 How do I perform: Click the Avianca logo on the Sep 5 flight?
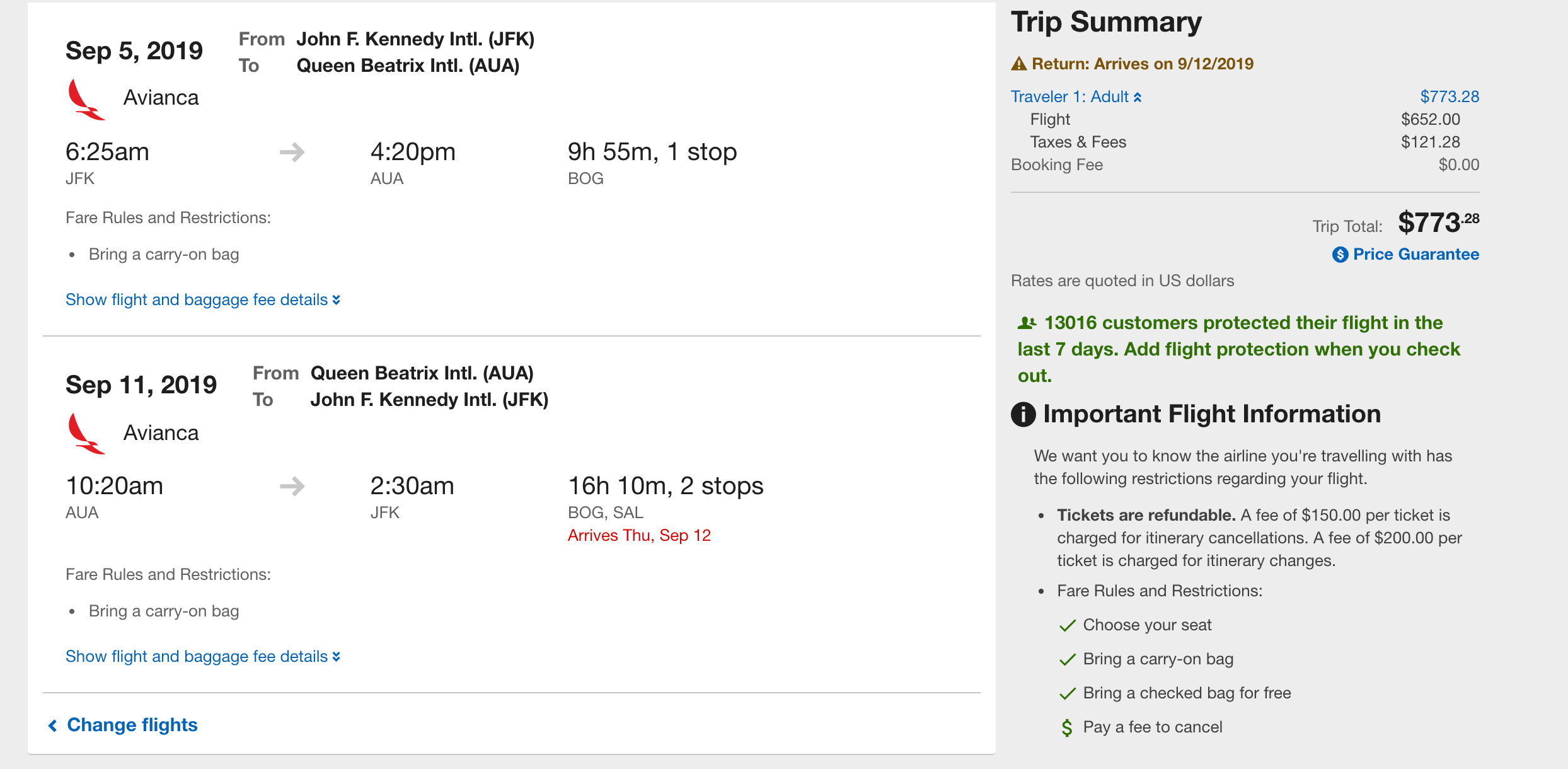pos(86,99)
